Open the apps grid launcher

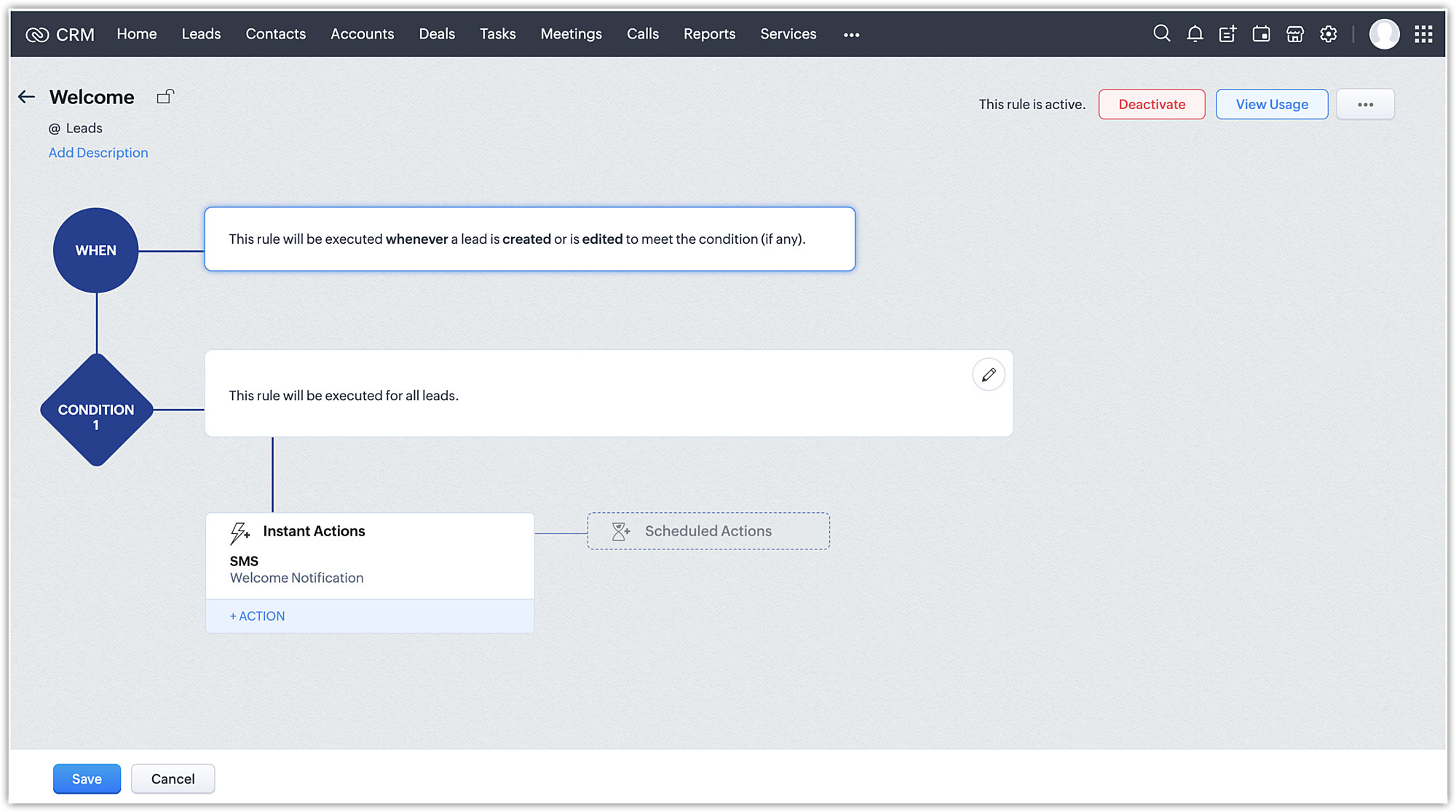(x=1423, y=33)
